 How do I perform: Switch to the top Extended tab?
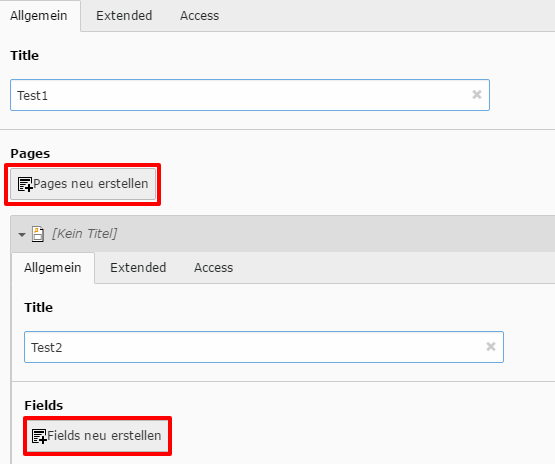[x=124, y=16]
